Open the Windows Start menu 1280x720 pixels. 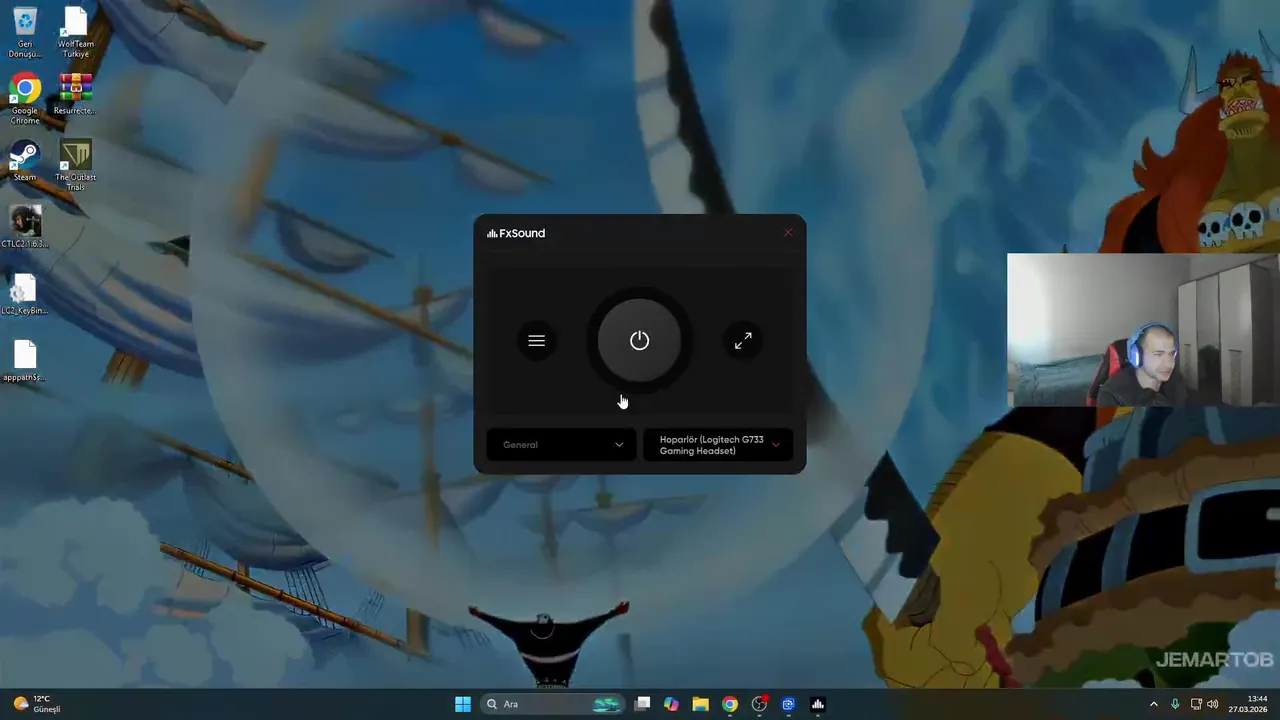463,704
